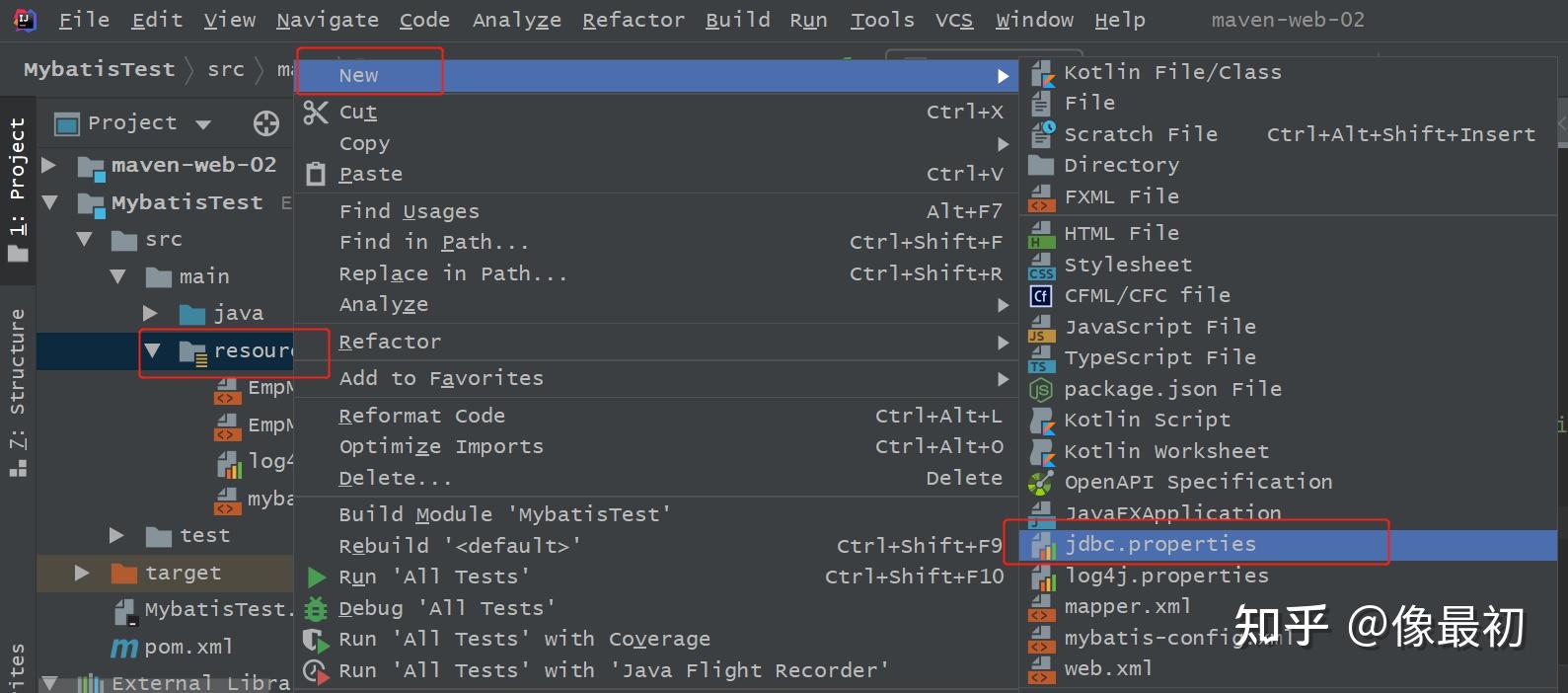Click the Paste clipboard icon

(x=316, y=175)
